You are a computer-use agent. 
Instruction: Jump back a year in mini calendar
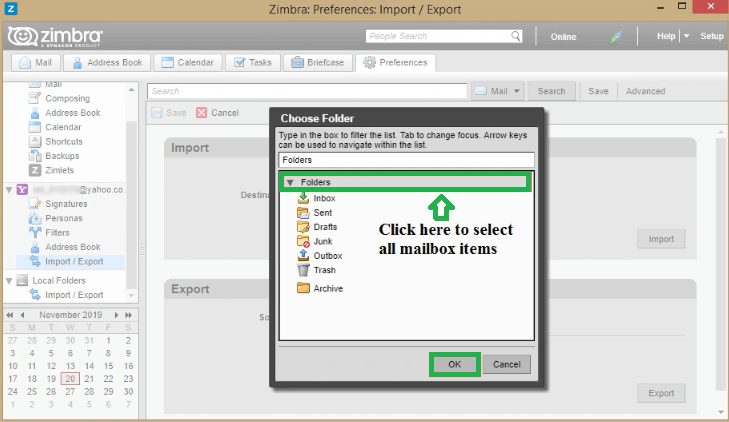point(10,315)
